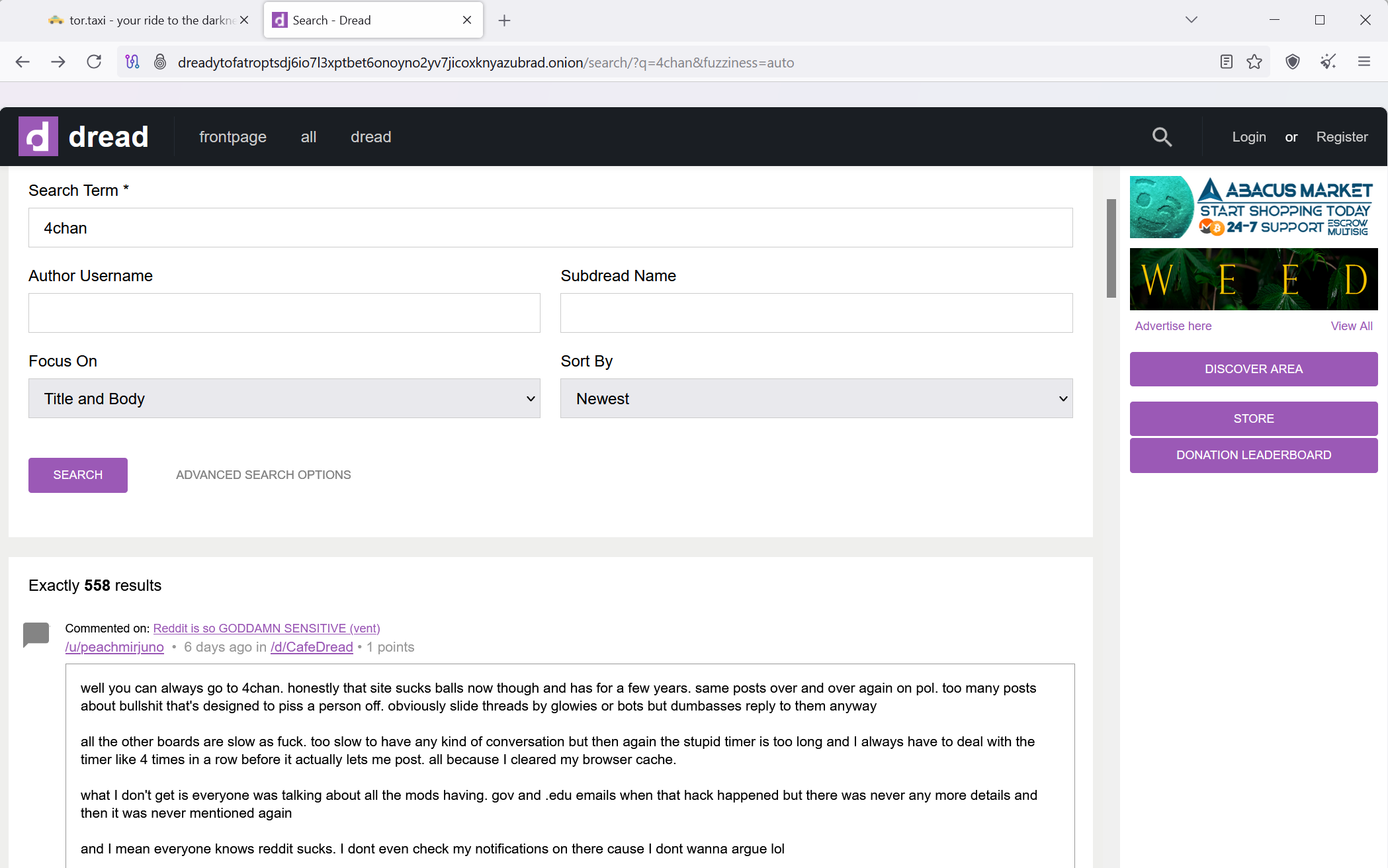Click the New Identity broom icon
Screen dimensions: 1388x868
(1328, 62)
